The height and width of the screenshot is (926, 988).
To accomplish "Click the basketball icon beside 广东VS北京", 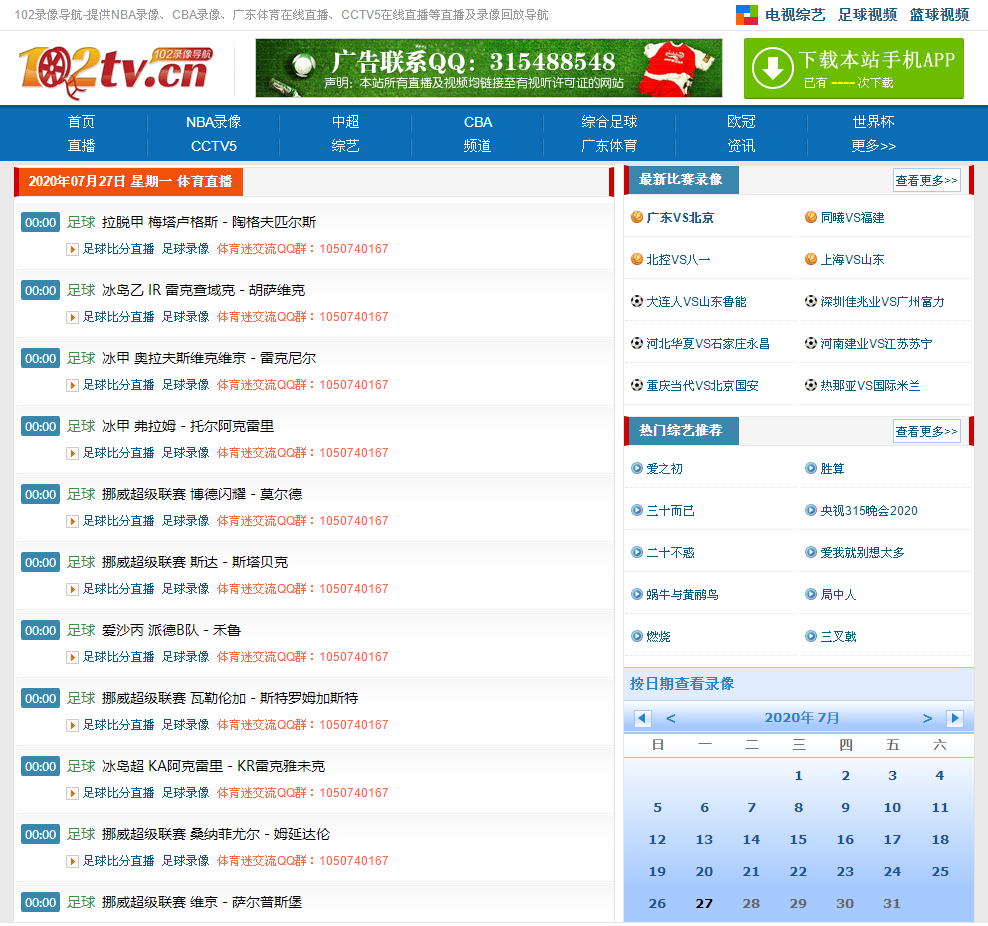I will click(x=637, y=217).
